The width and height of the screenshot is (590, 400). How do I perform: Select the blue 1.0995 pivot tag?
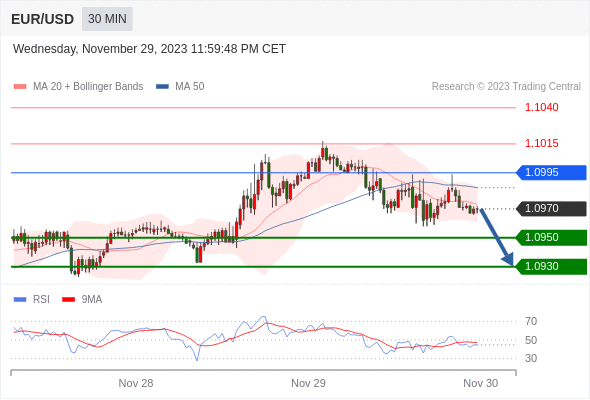pyautogui.click(x=551, y=172)
